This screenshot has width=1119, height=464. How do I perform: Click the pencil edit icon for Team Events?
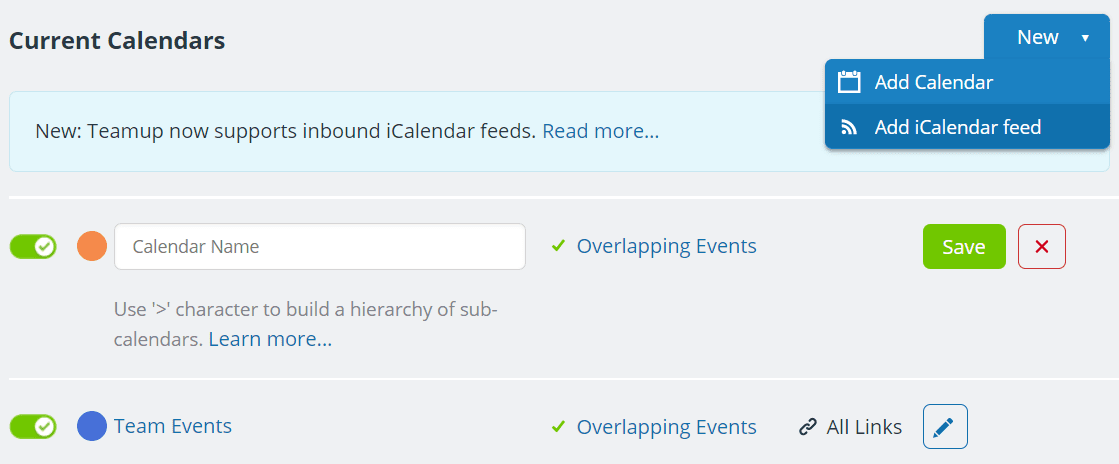click(x=945, y=427)
